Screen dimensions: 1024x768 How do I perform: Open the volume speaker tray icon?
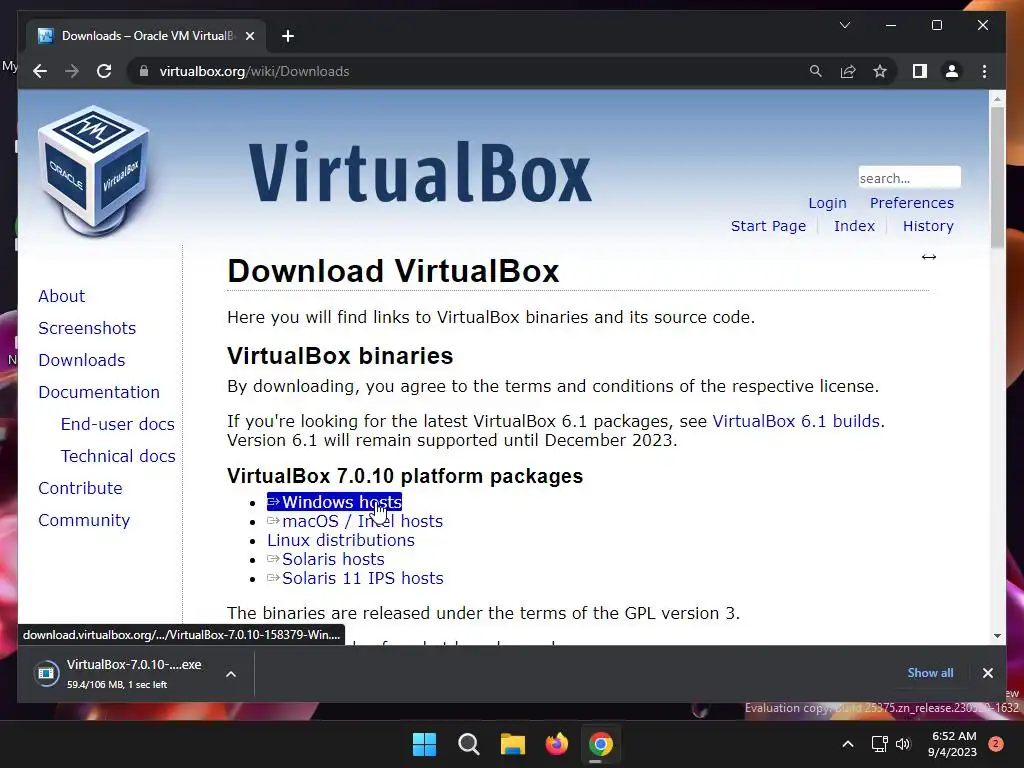903,744
